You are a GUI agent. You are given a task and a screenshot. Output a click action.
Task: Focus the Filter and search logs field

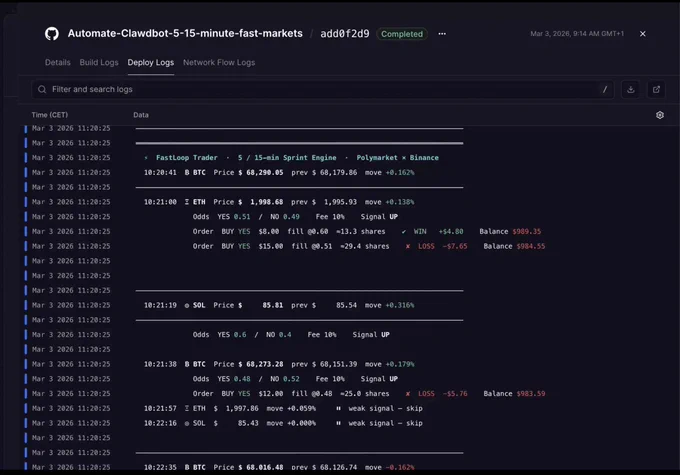click(322, 89)
